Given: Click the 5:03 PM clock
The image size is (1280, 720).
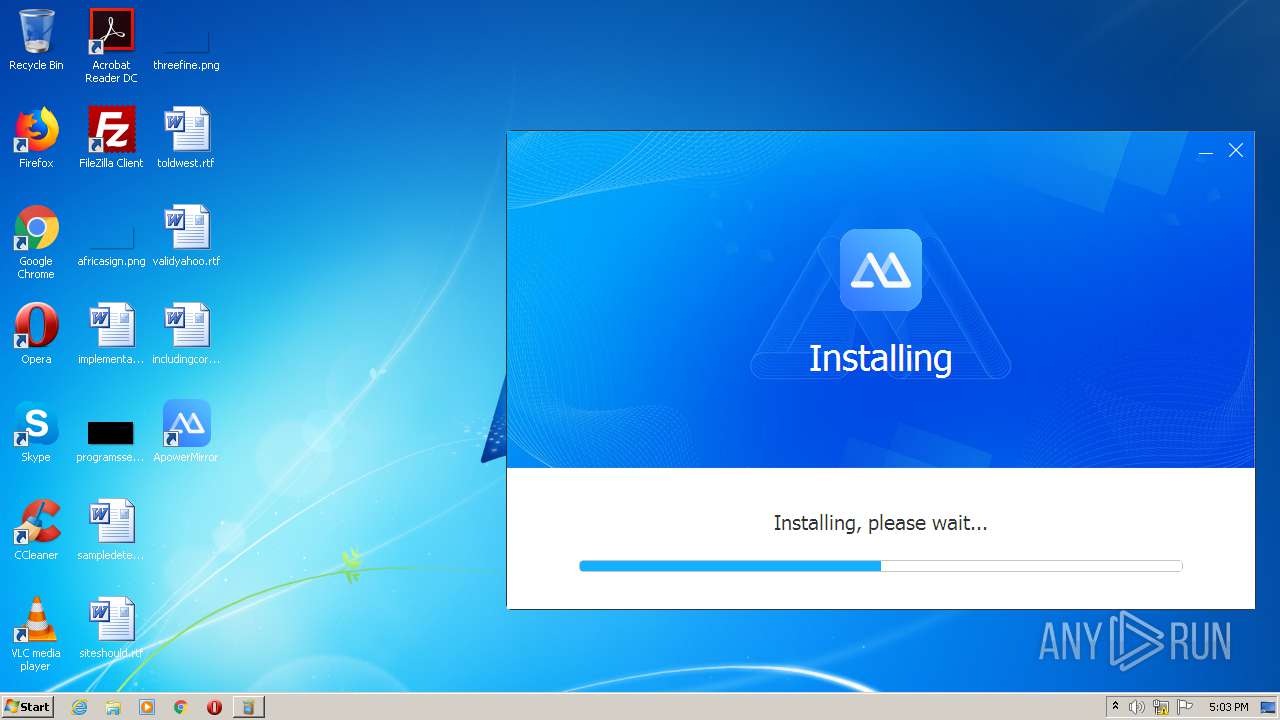Looking at the screenshot, I should pyautogui.click(x=1228, y=707).
